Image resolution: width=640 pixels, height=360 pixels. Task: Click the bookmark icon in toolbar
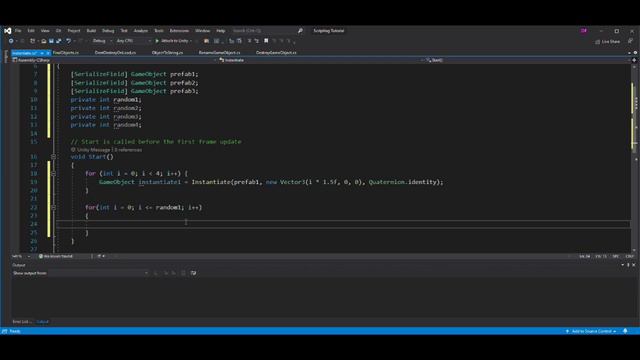click(266, 41)
